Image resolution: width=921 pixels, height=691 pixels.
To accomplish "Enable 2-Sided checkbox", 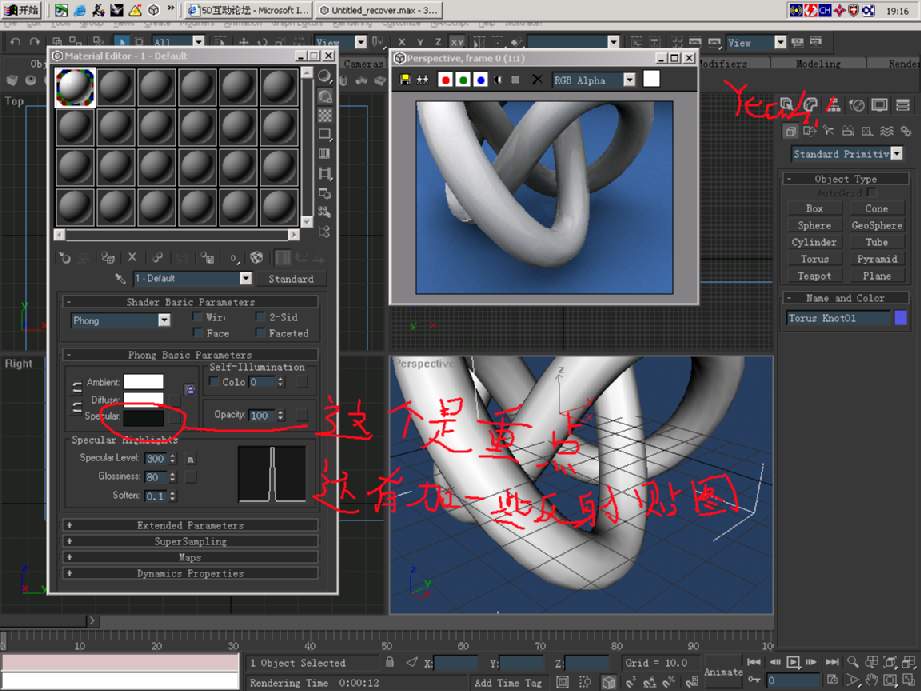I will [x=261, y=317].
